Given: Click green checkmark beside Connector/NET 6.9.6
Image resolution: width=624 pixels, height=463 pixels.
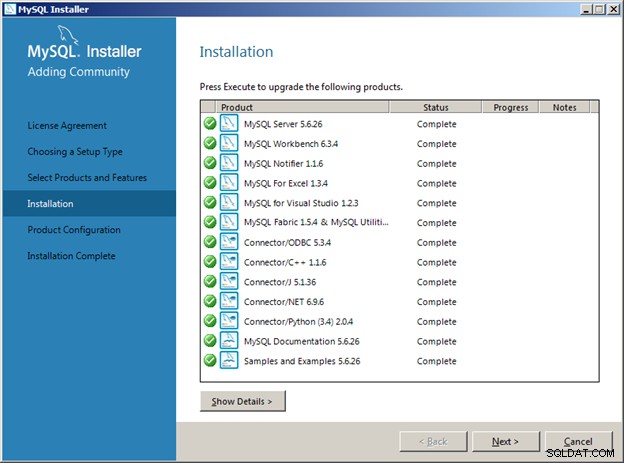Looking at the screenshot, I should (210, 301).
